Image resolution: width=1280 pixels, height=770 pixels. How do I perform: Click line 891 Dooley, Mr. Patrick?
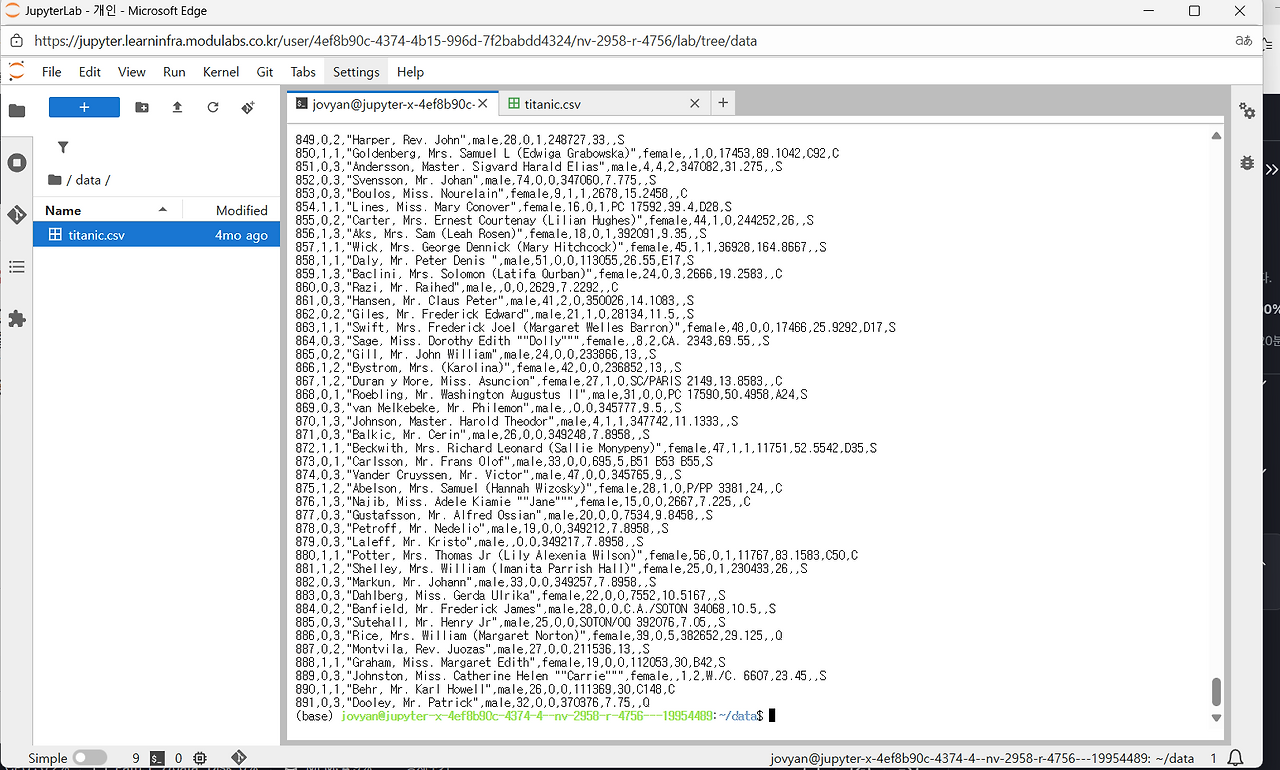pos(472,702)
